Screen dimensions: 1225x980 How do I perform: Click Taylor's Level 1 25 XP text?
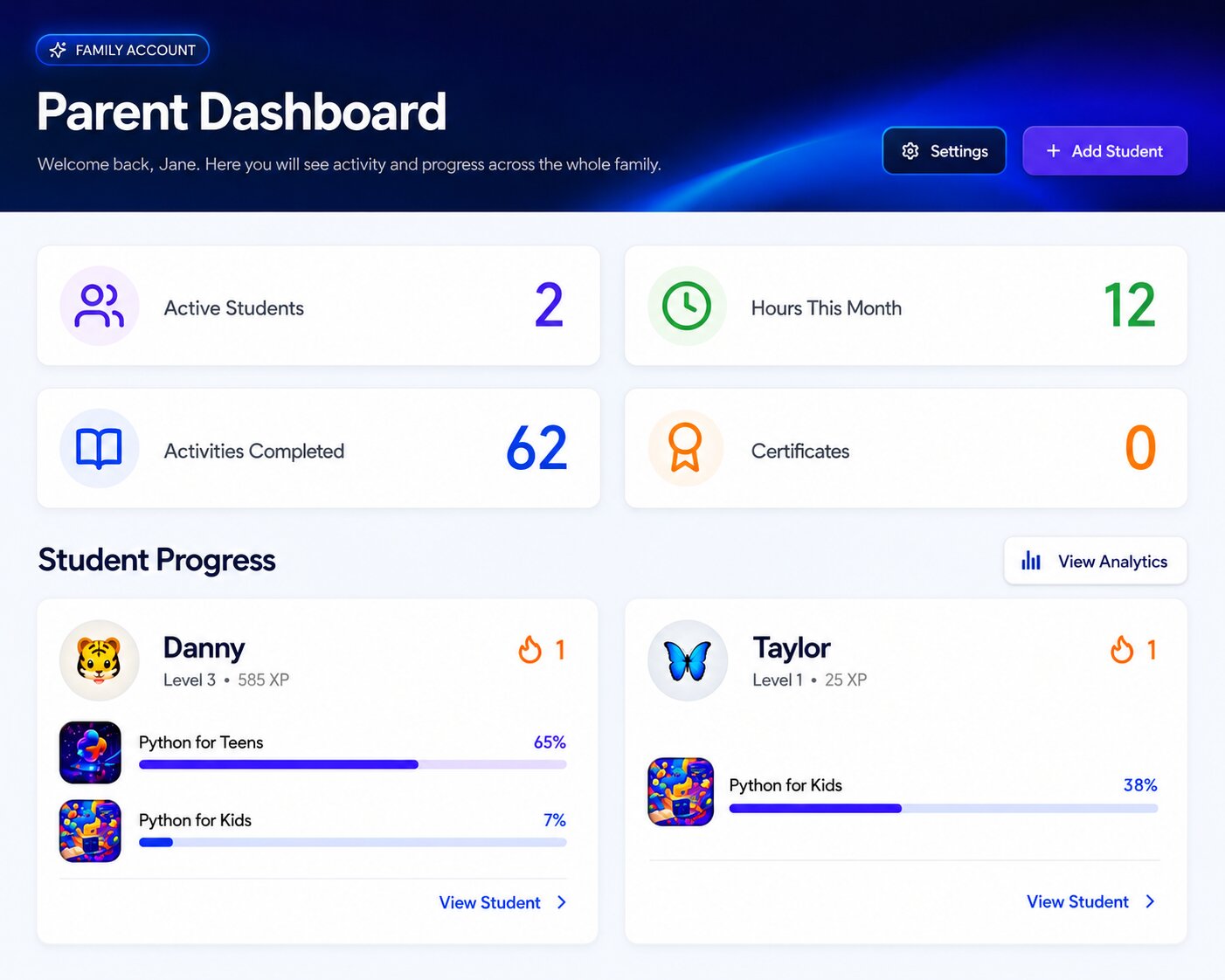pyautogui.click(x=810, y=680)
